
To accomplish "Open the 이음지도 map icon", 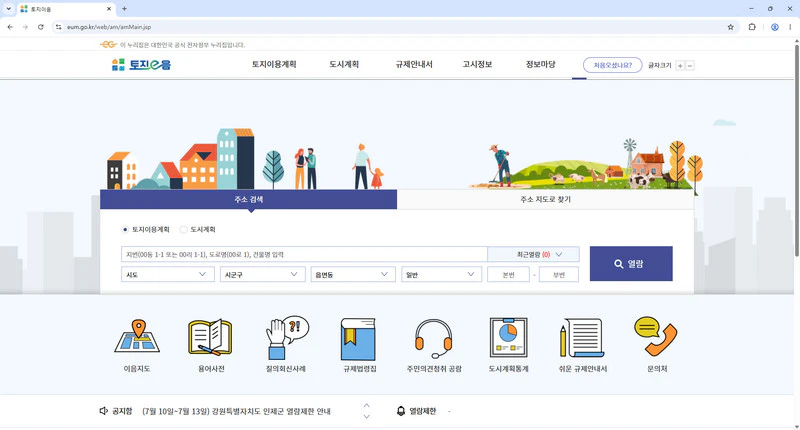I will [137, 337].
